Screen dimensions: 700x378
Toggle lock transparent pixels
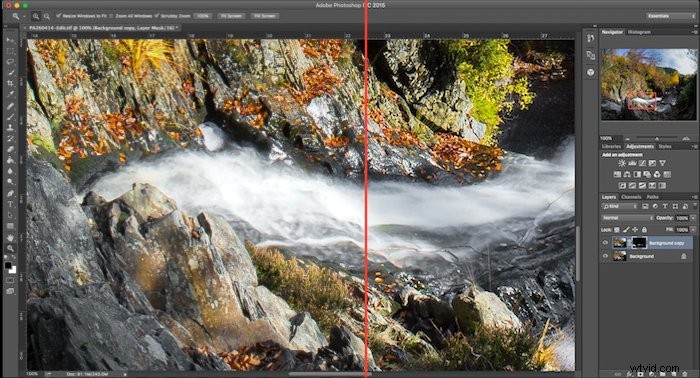[617, 230]
